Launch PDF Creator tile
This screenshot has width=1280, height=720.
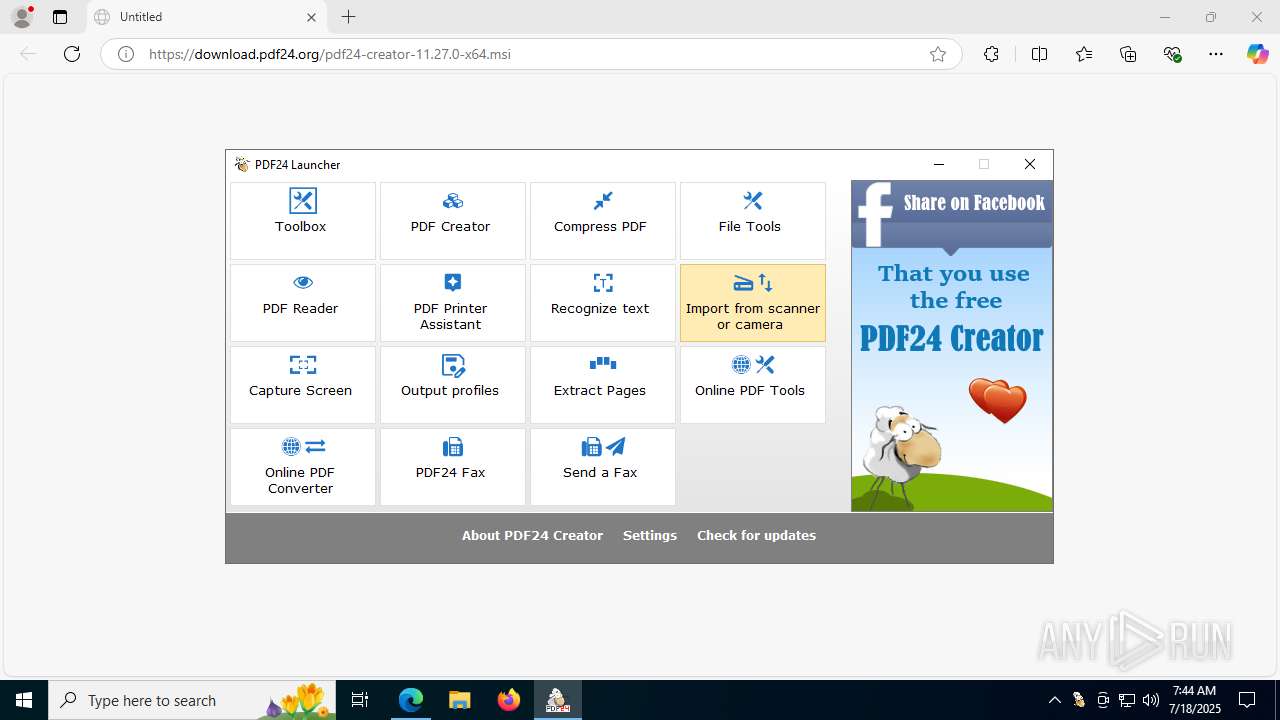pyautogui.click(x=453, y=221)
